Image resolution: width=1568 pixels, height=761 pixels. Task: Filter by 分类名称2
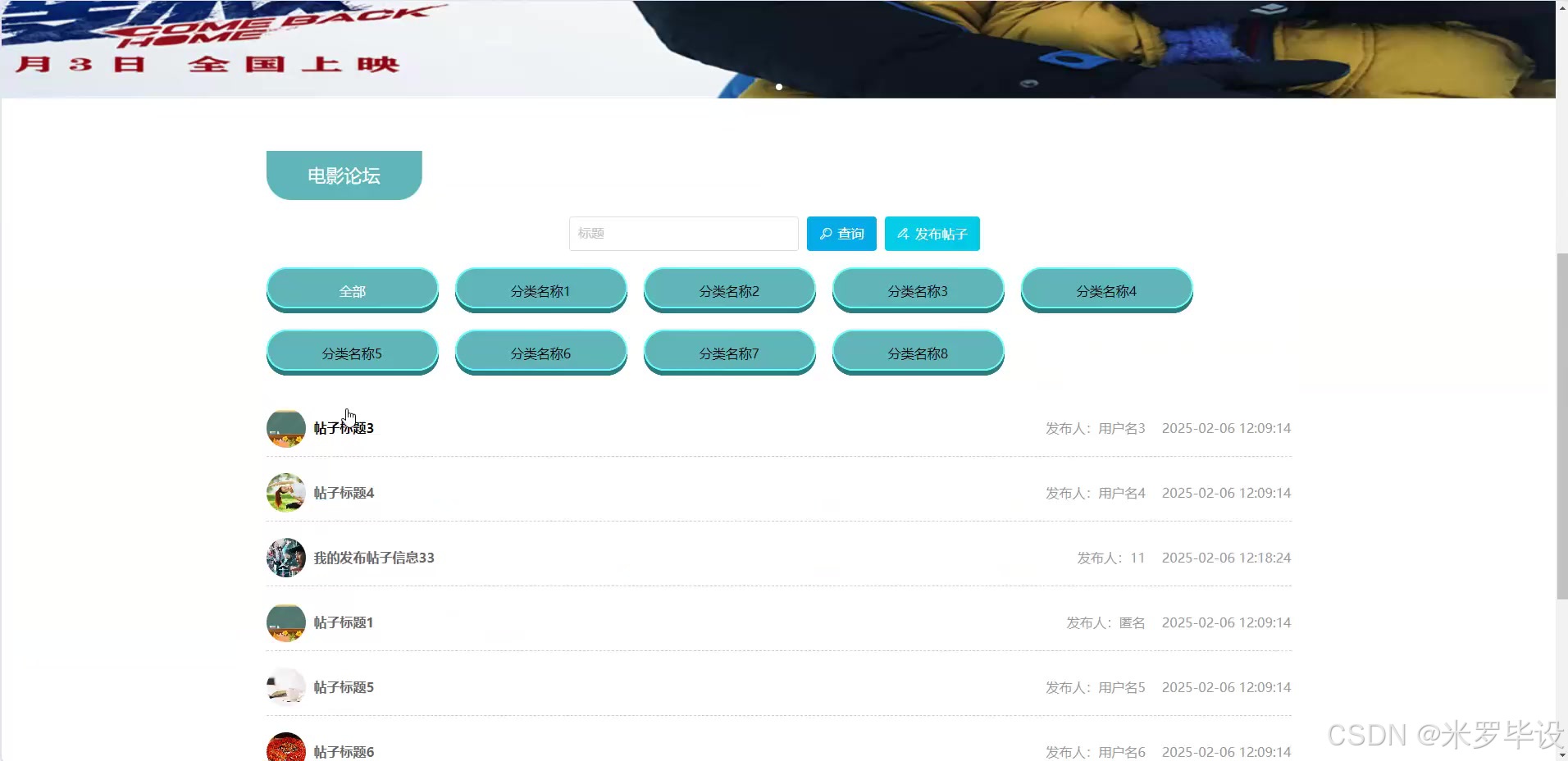(x=730, y=290)
